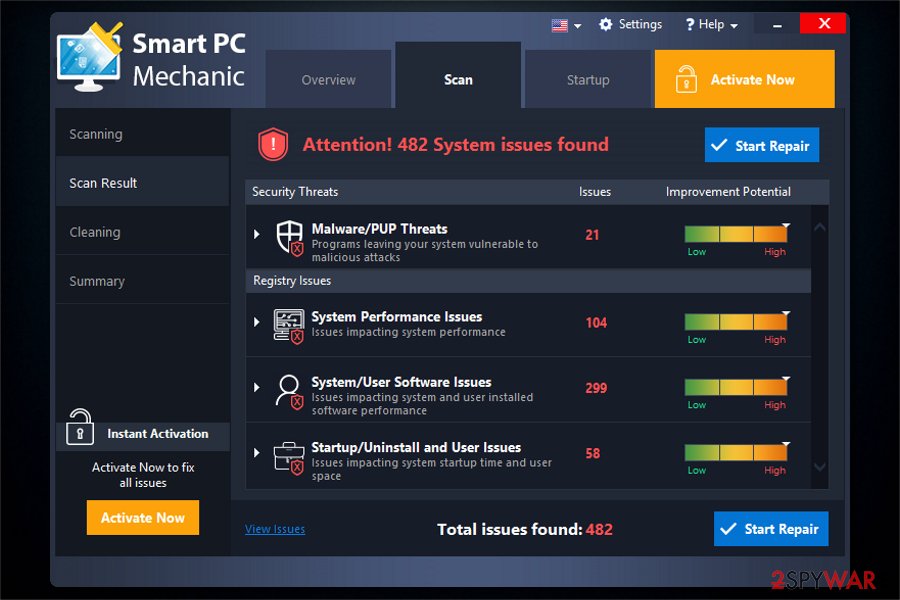Click the red shield alert icon
900x600 pixels.
(x=273, y=144)
